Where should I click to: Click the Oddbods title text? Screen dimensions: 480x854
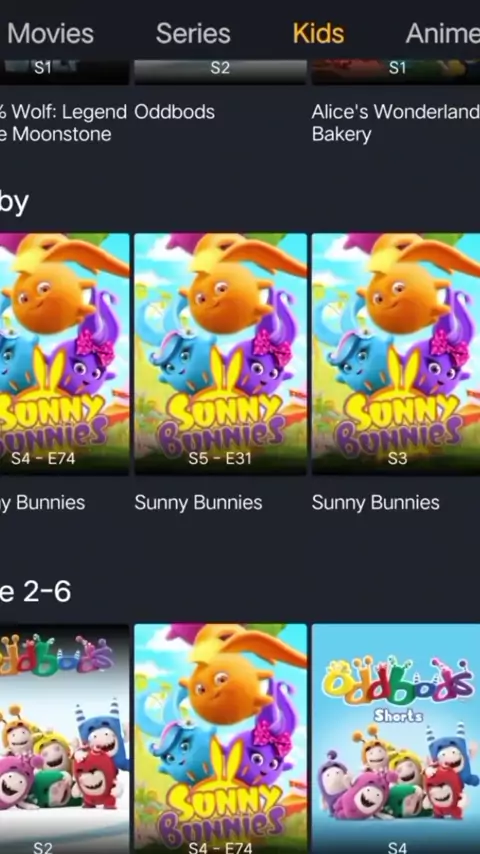point(174,112)
